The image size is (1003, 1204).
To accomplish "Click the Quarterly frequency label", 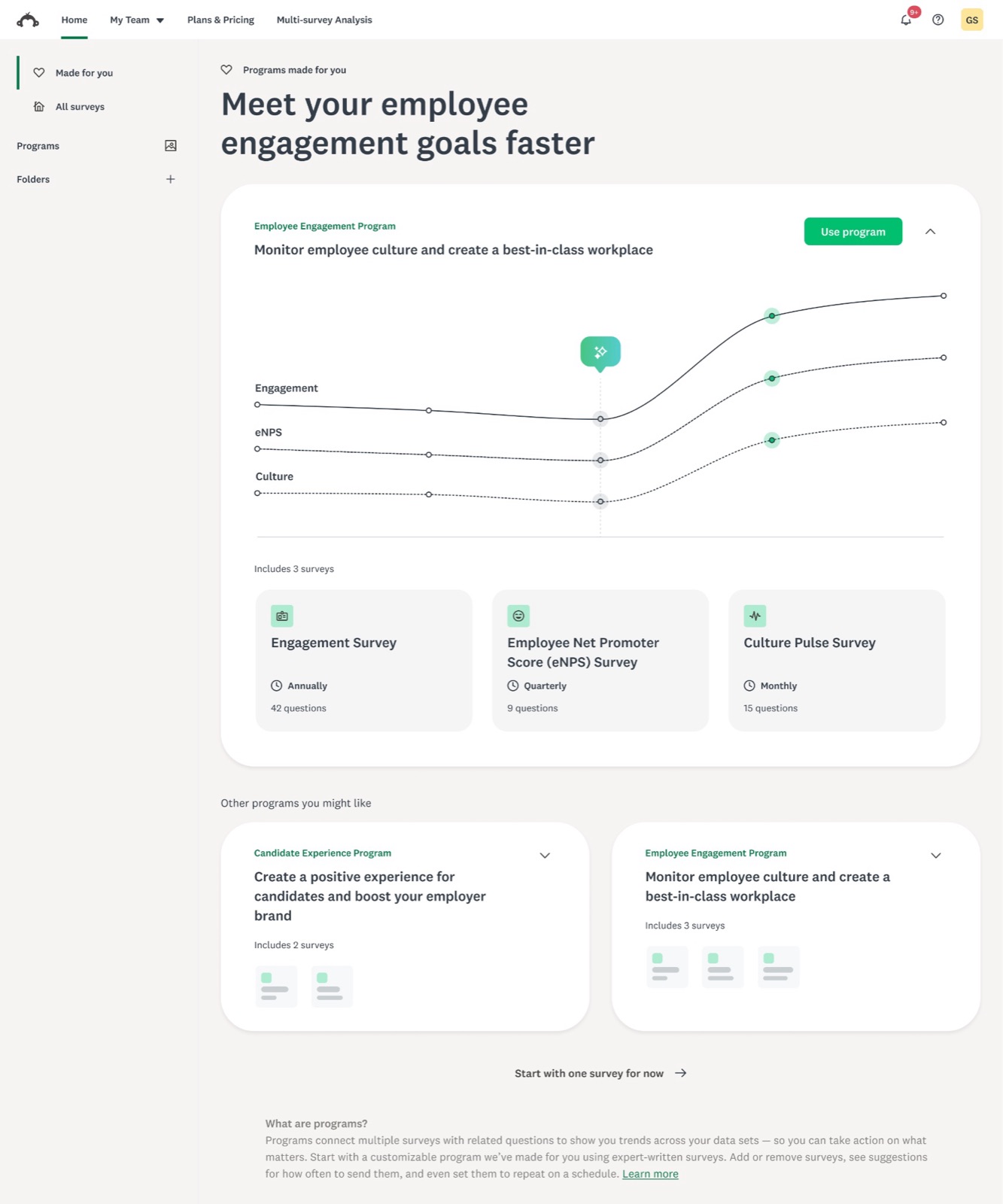I will pos(545,686).
